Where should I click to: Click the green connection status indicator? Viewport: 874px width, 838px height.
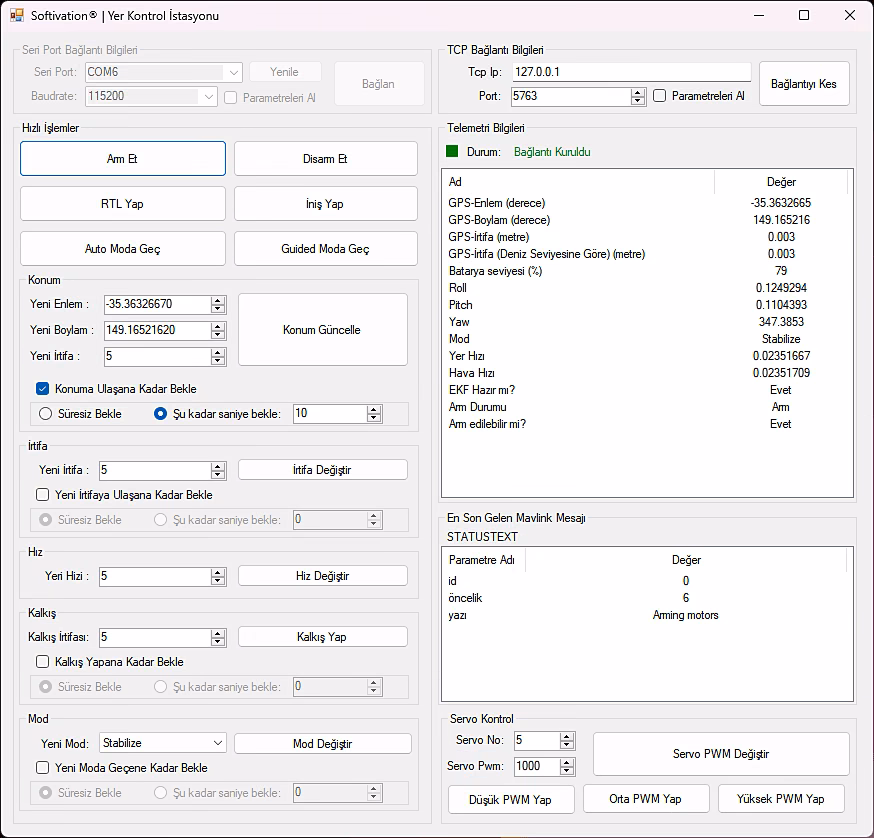tap(452, 151)
